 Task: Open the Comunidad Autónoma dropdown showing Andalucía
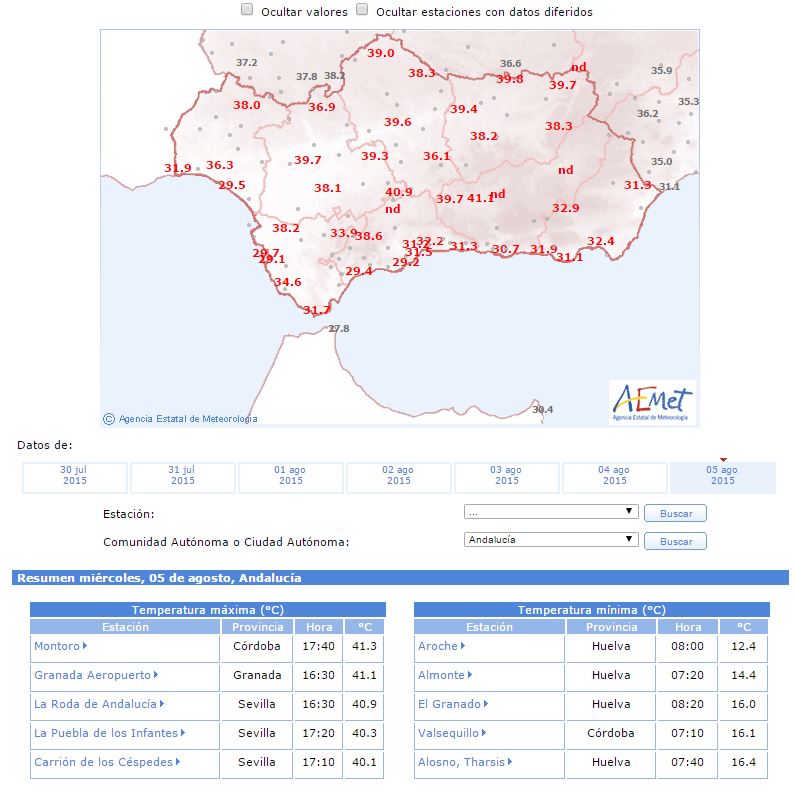click(x=551, y=540)
